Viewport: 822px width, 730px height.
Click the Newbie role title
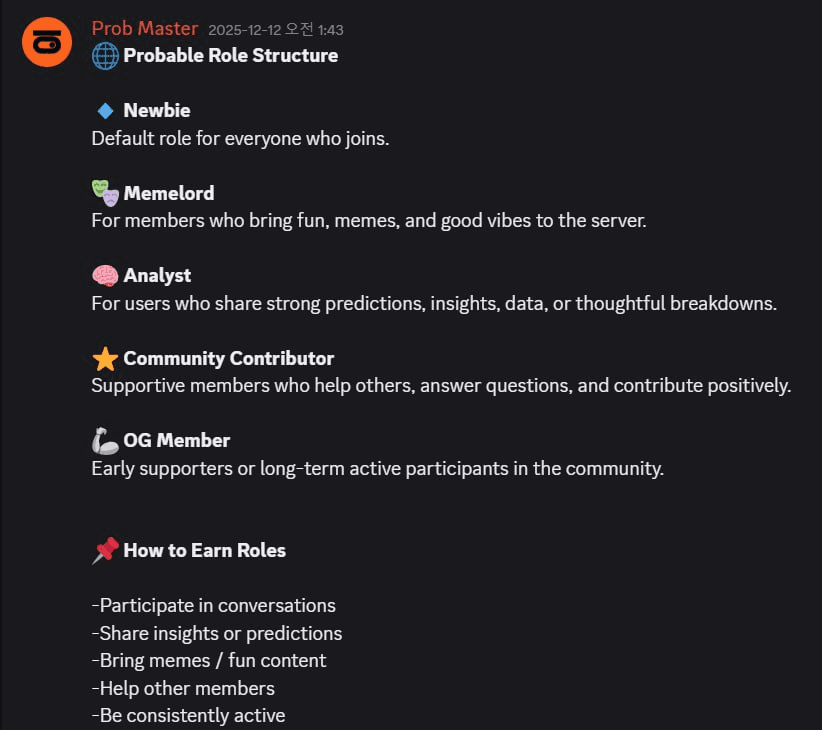(x=157, y=111)
